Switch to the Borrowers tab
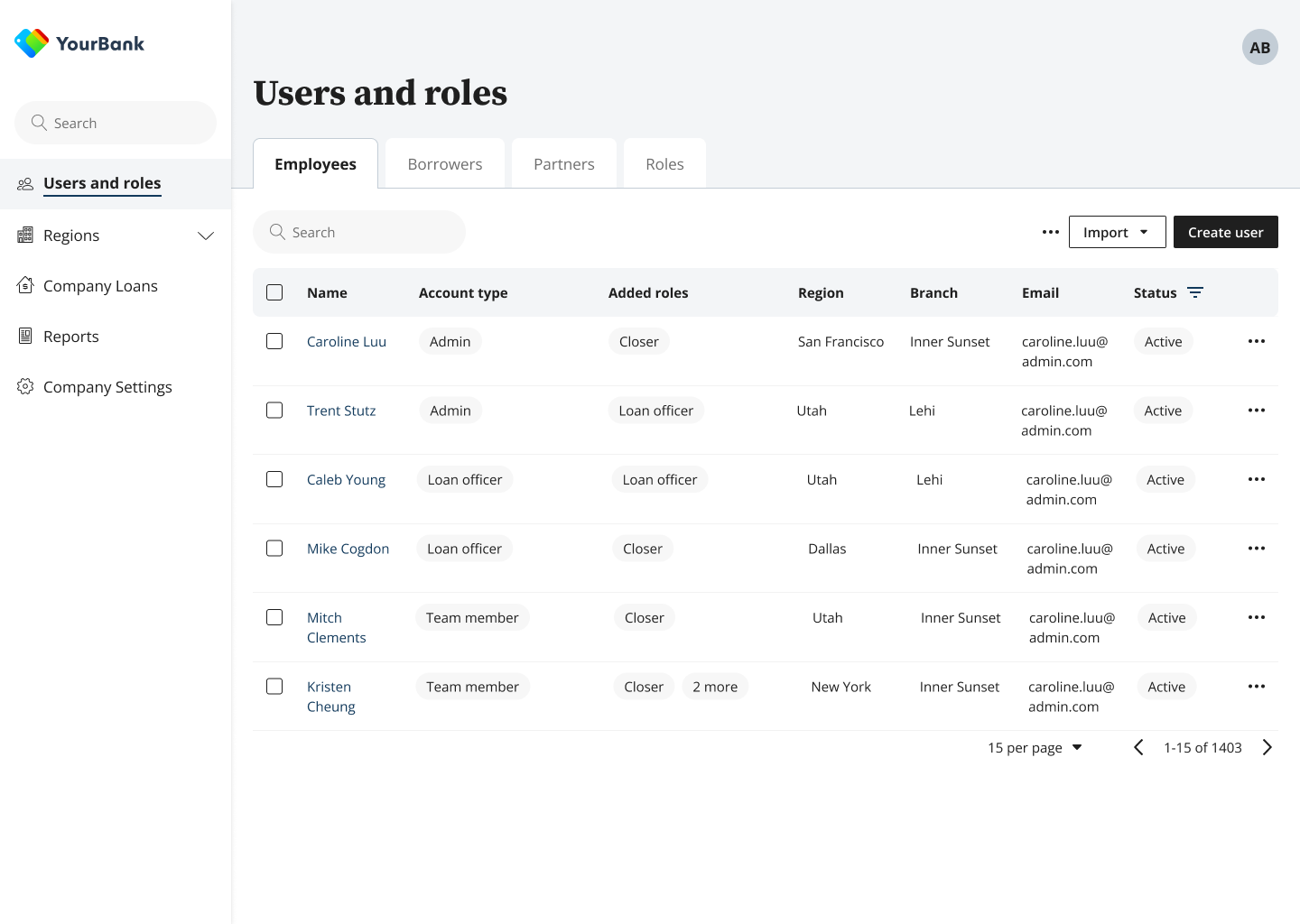 444,163
